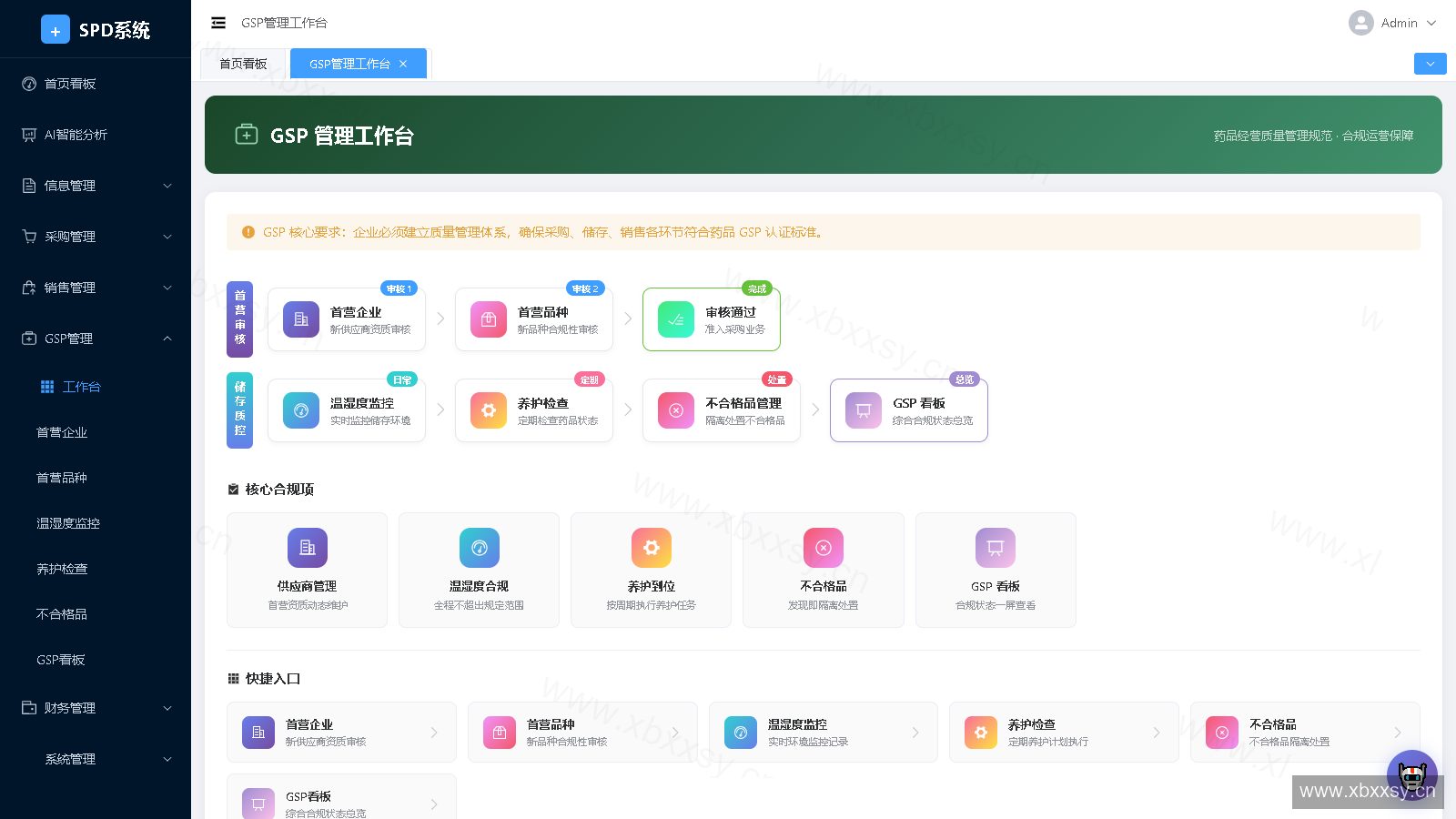Go to 养护检查 in sidebar submenu

click(96, 569)
